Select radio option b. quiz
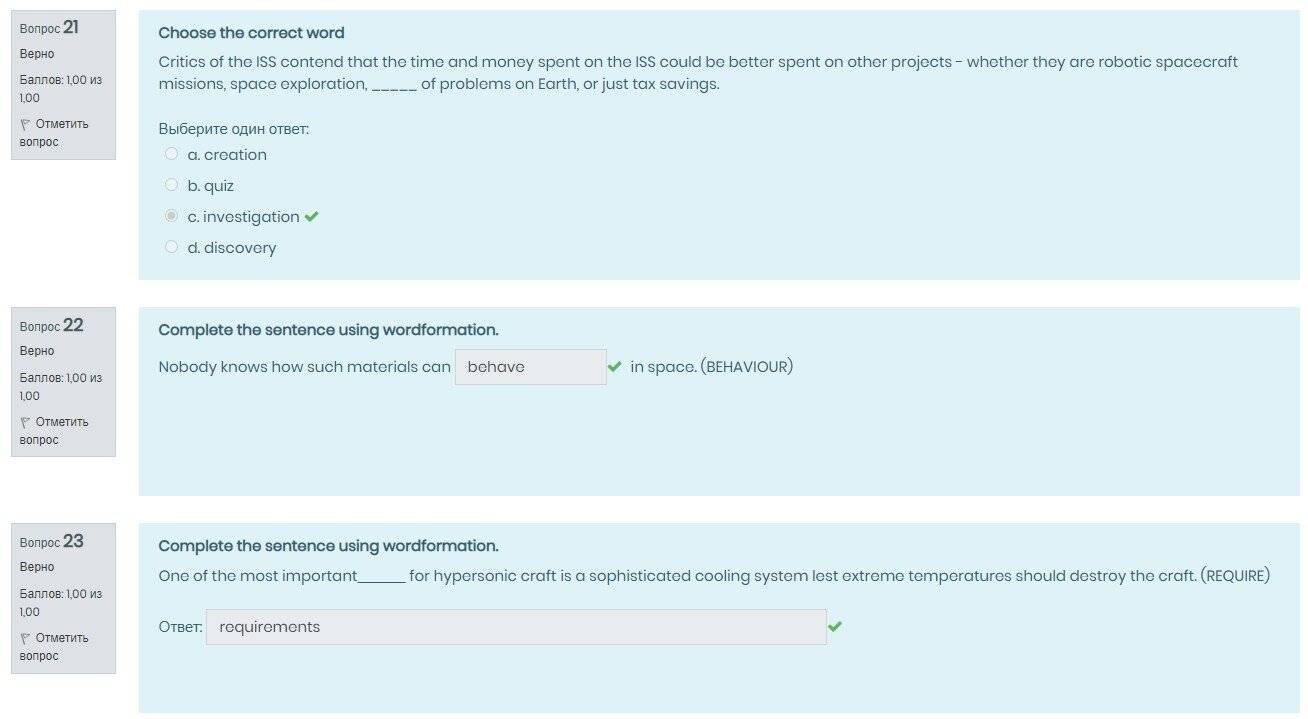 pyautogui.click(x=171, y=185)
